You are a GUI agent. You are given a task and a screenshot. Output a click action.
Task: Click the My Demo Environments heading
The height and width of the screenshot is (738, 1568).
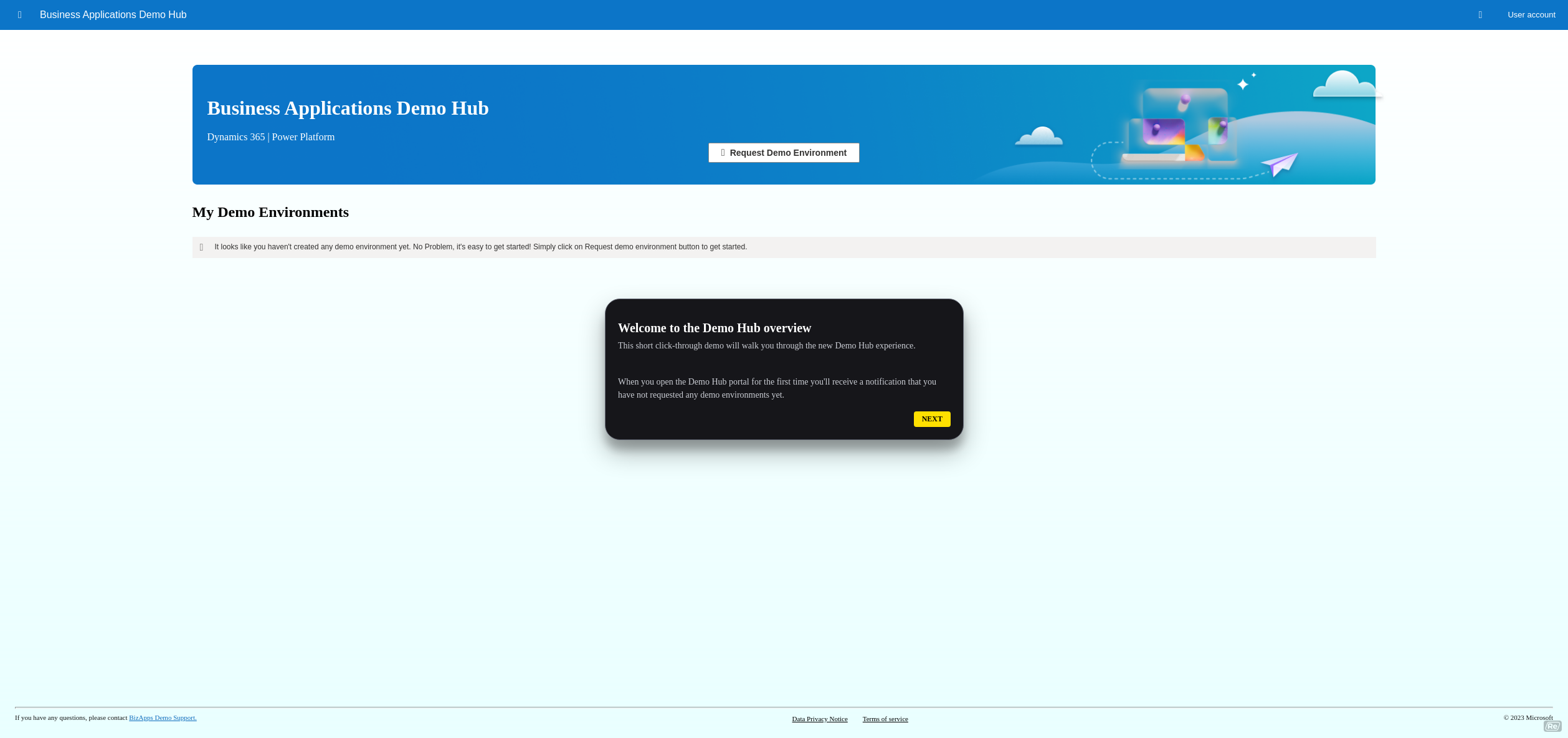[x=270, y=212]
